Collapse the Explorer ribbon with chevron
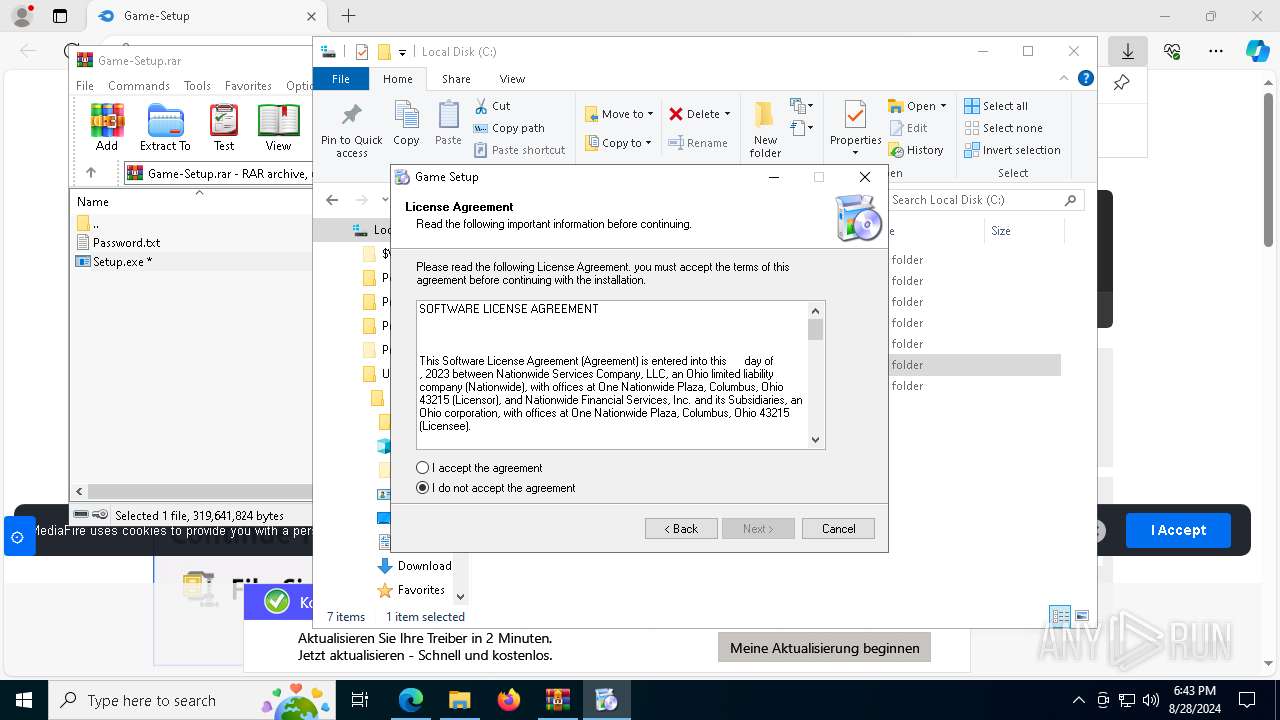This screenshot has width=1280, height=720. point(1064,78)
